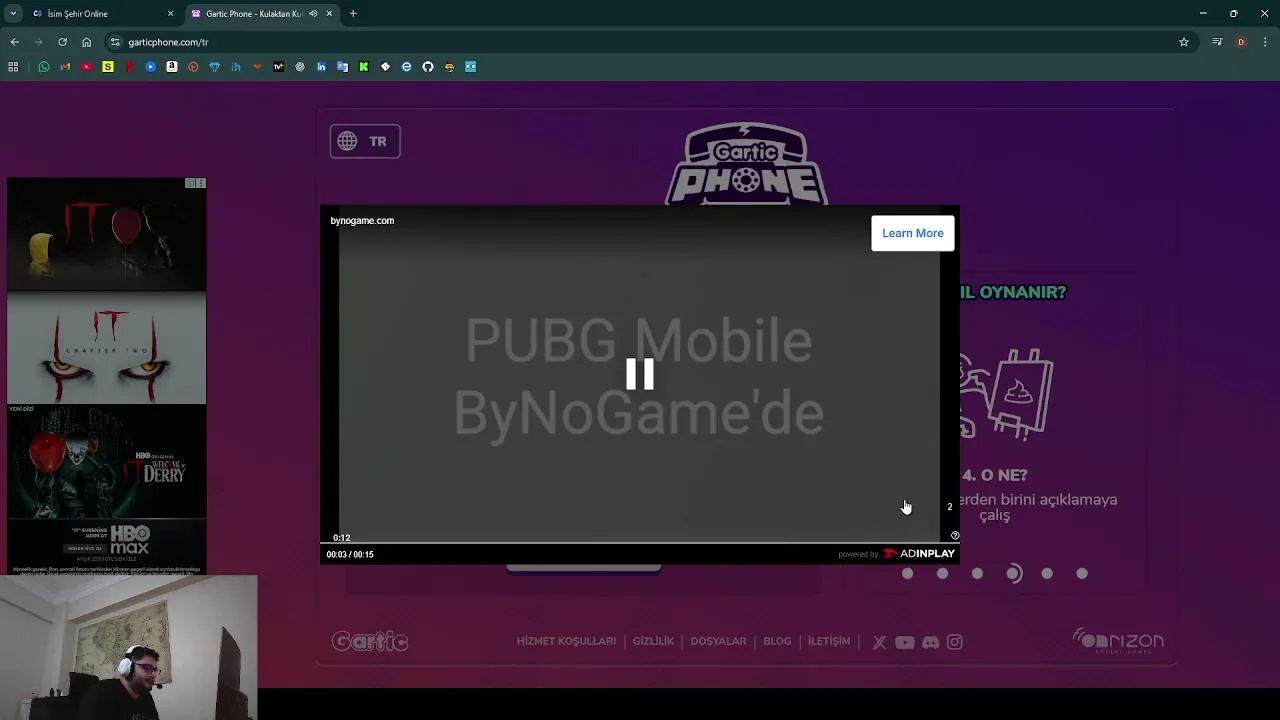
Task: Close the İsim Şehir Online tab
Action: click(170, 14)
